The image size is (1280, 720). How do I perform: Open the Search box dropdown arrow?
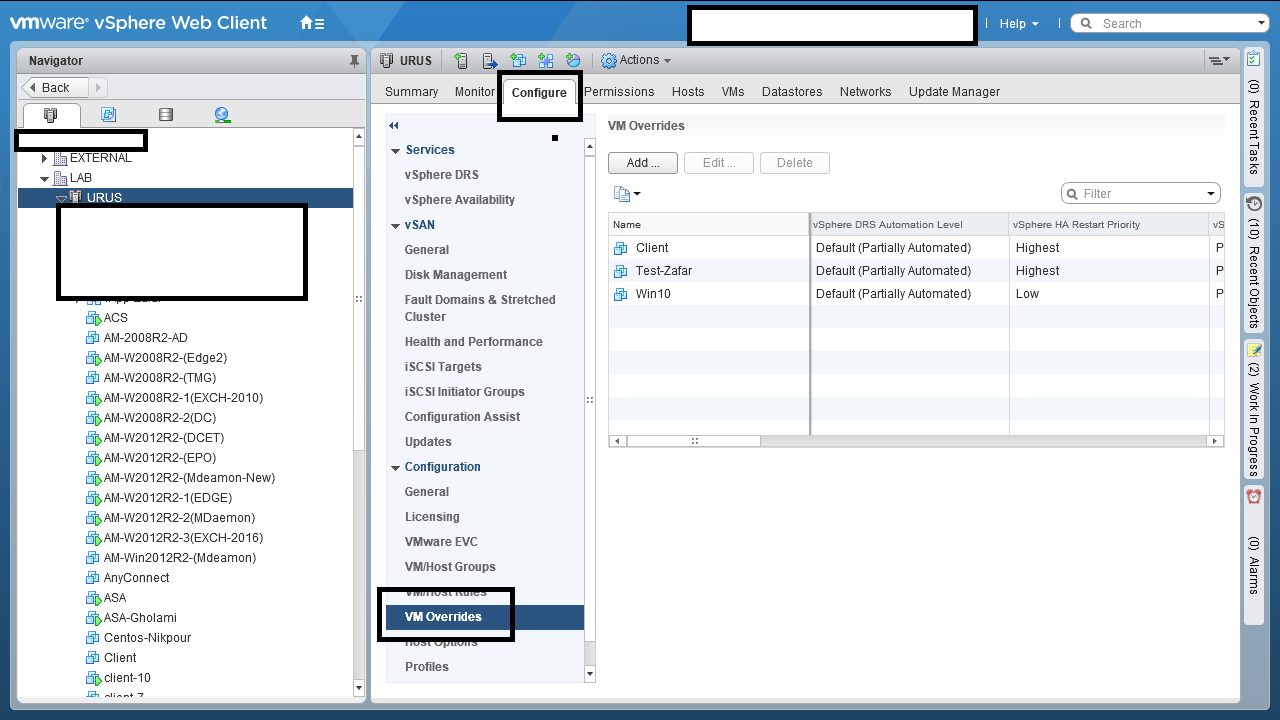tap(1261, 24)
